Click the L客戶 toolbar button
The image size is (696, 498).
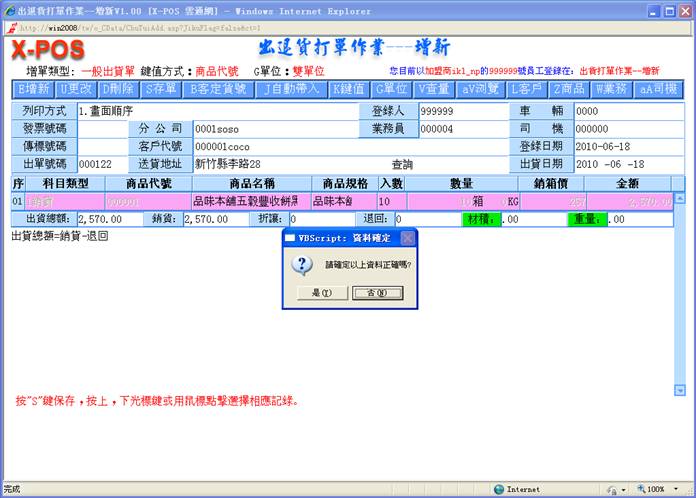(527, 89)
